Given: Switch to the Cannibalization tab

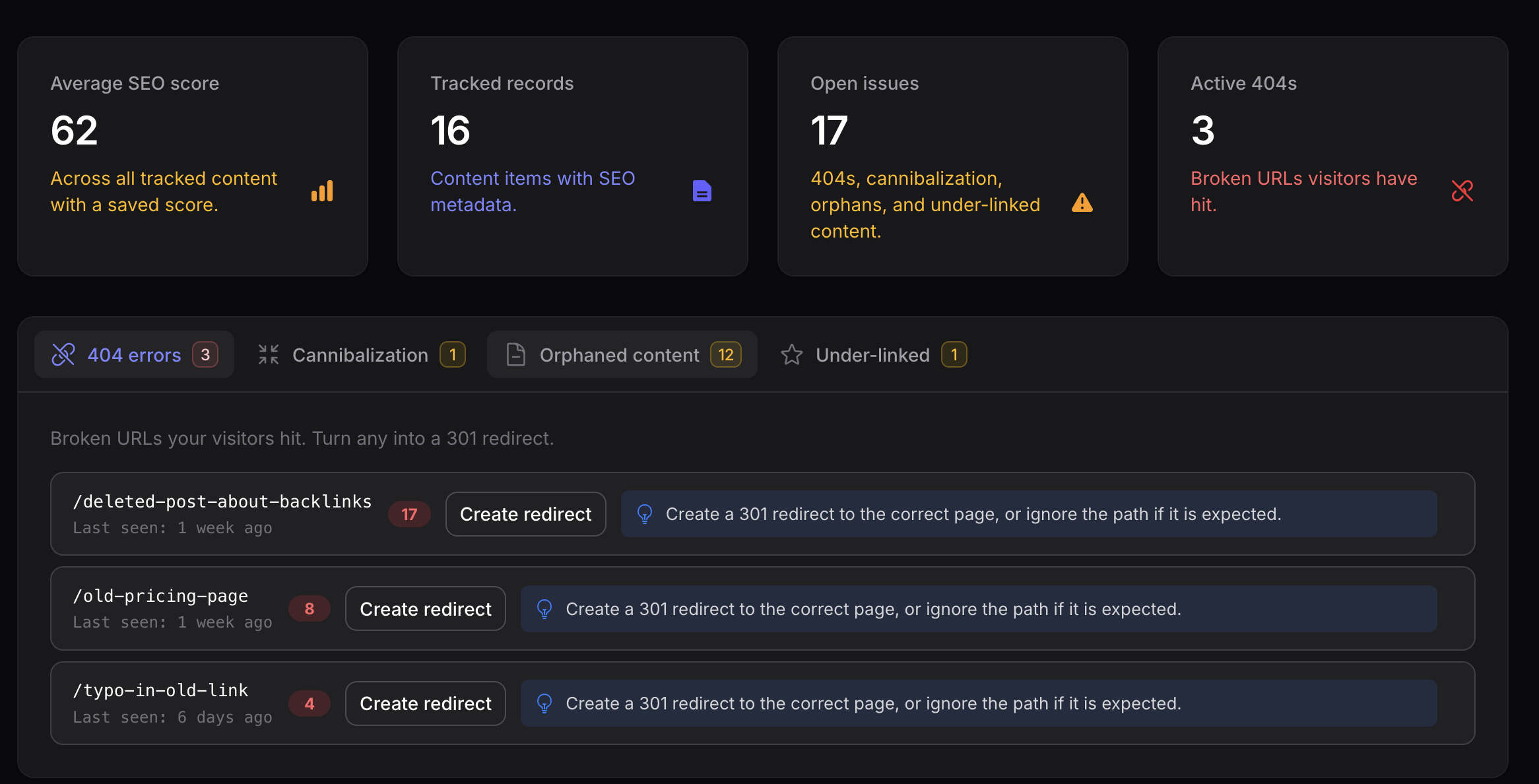Looking at the screenshot, I should coord(362,355).
